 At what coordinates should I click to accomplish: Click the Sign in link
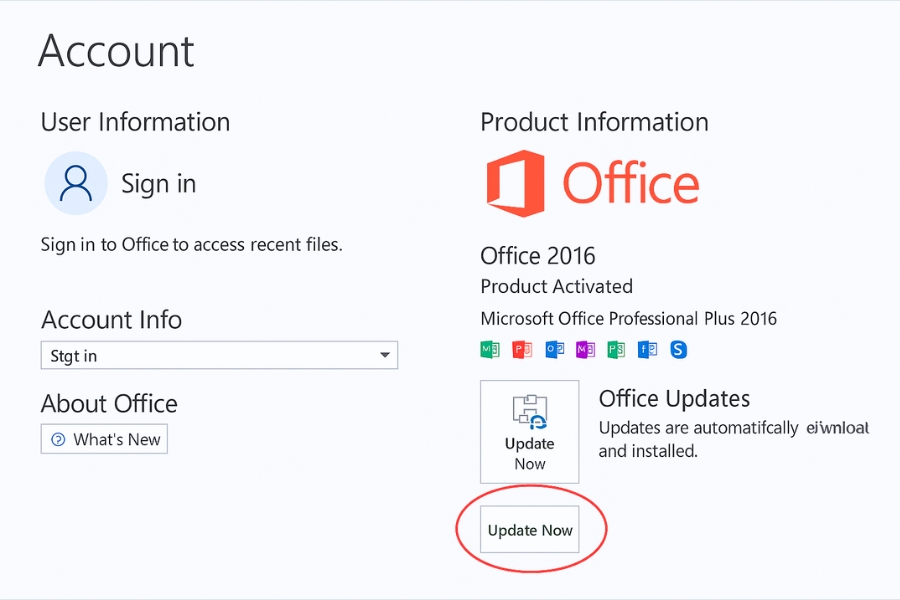[158, 184]
